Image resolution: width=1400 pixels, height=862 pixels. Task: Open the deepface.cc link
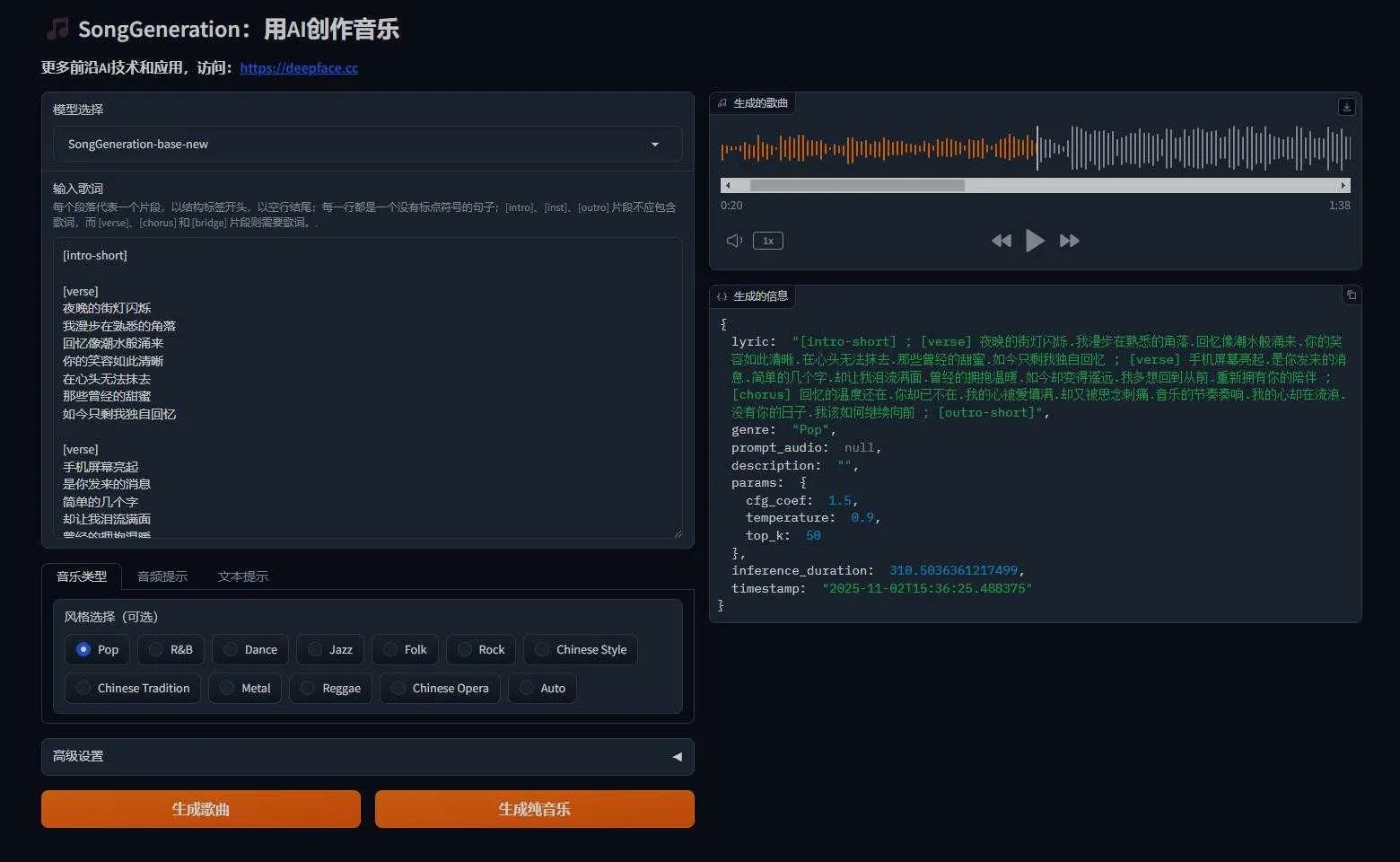point(299,67)
